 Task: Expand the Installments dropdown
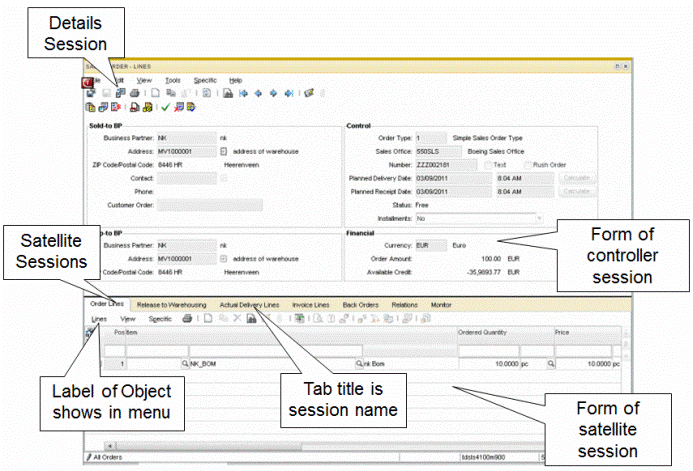pyautogui.click(x=539, y=216)
